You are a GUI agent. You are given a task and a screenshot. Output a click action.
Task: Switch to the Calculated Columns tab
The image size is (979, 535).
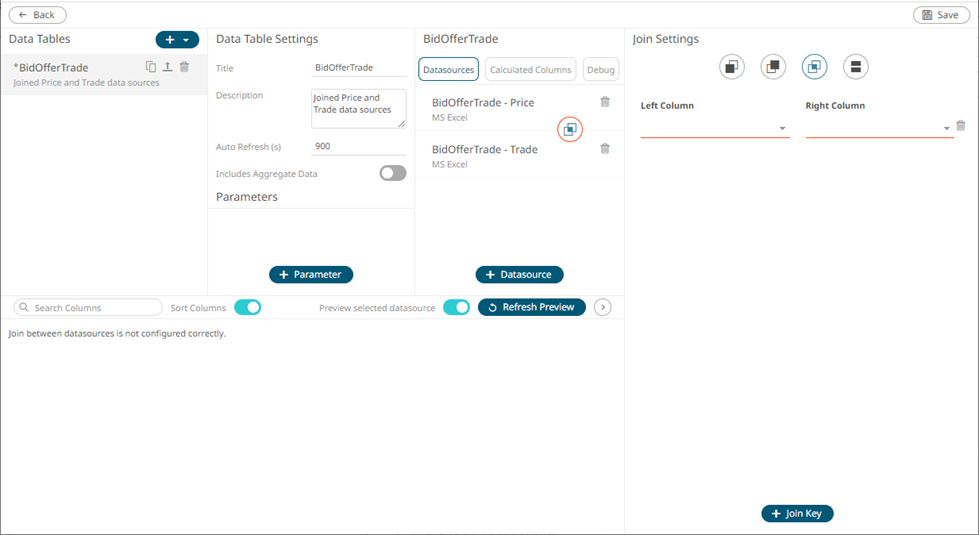(530, 69)
